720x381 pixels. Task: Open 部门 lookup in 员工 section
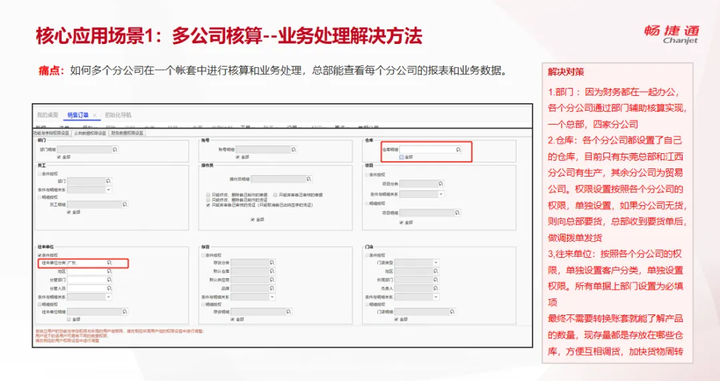click(108, 181)
